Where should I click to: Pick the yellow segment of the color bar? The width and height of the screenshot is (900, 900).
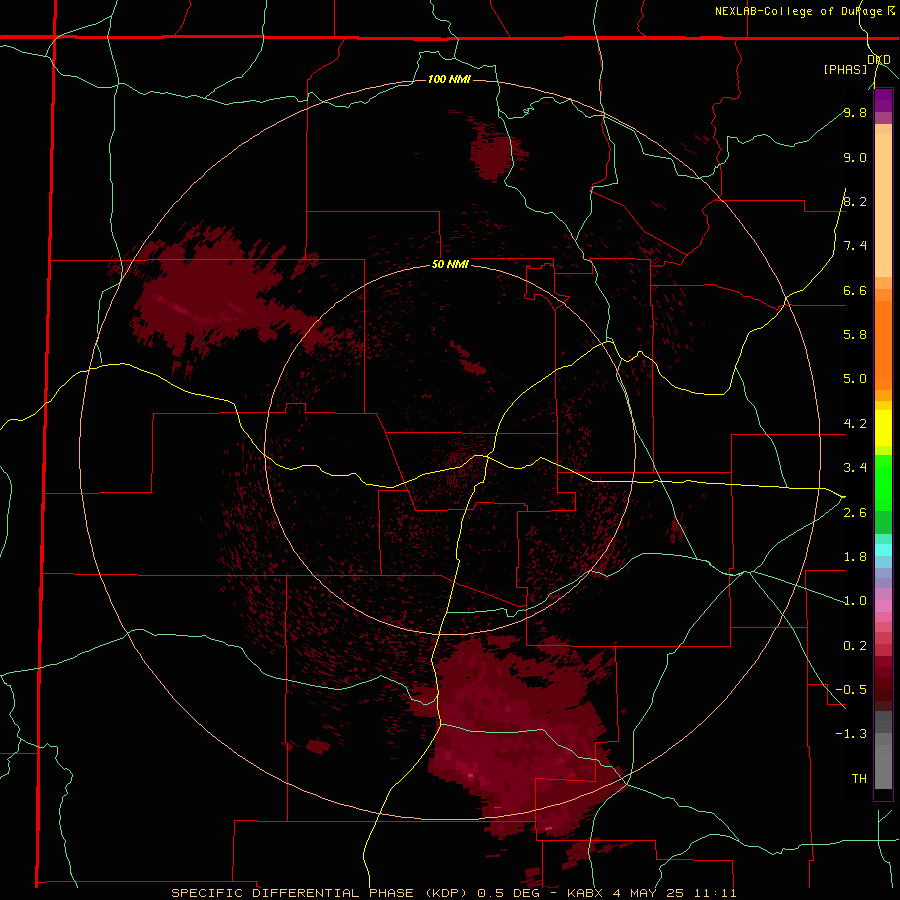[883, 428]
